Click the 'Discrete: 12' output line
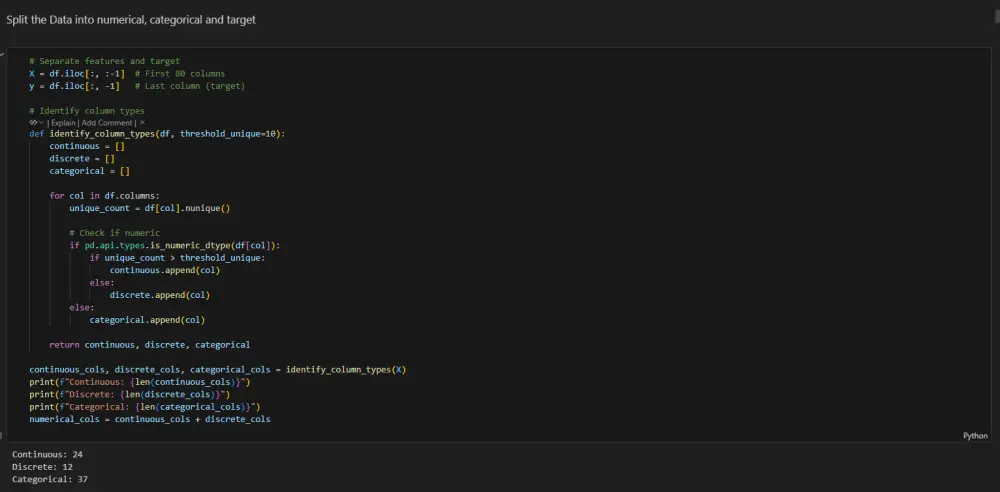Viewport: 1000px width, 492px height. (x=42, y=467)
